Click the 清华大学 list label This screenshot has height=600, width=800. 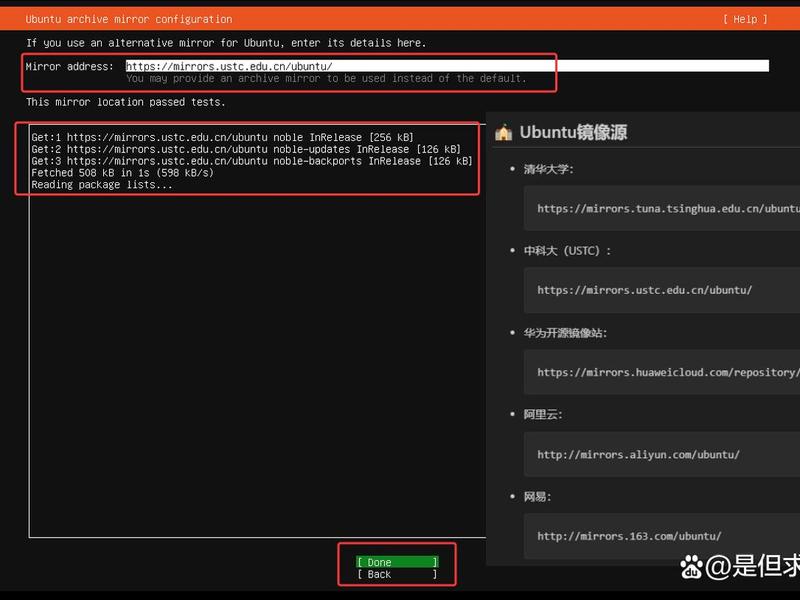[x=548, y=169]
